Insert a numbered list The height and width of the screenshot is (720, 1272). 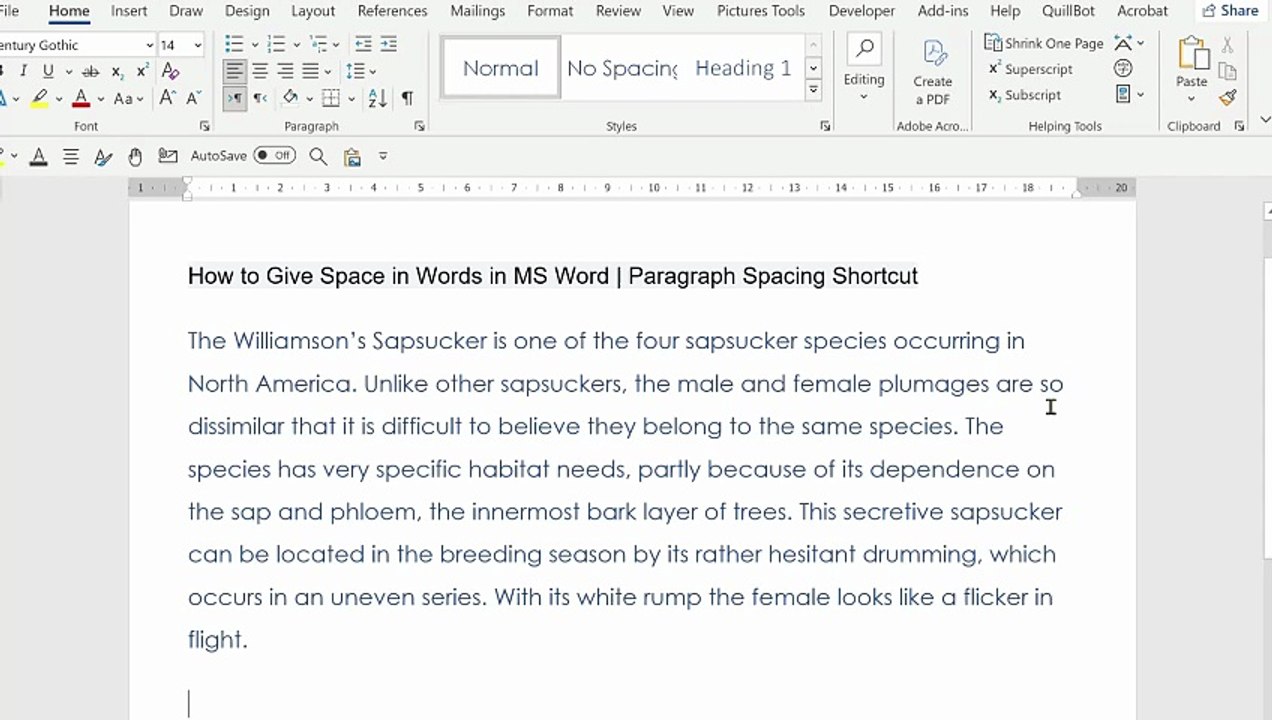pos(276,44)
